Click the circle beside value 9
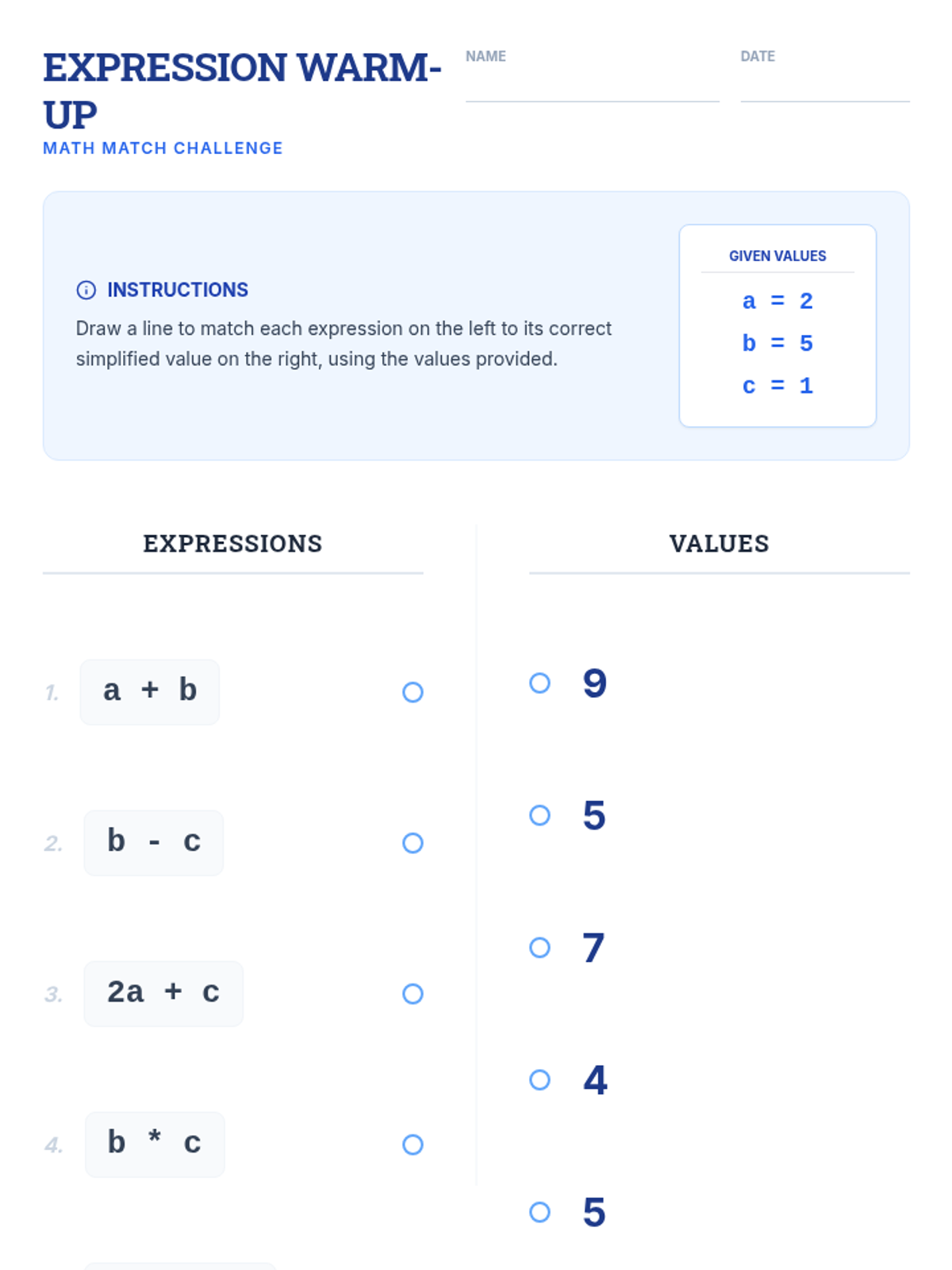 (x=539, y=683)
